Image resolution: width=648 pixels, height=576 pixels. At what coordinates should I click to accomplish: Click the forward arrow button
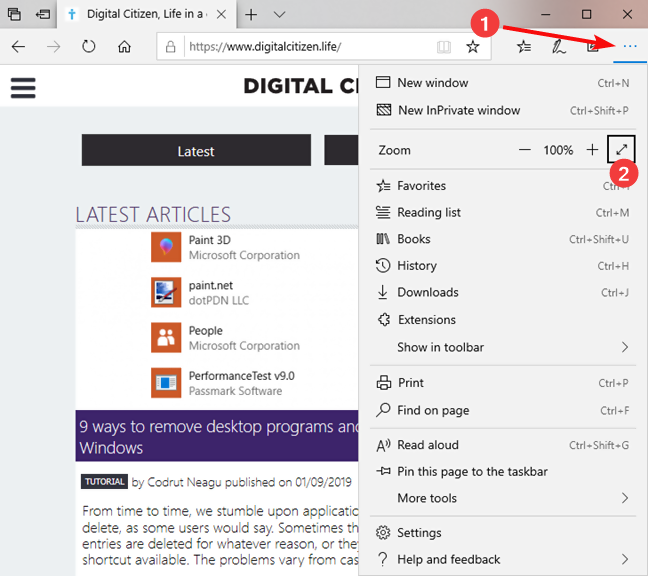pos(53,47)
